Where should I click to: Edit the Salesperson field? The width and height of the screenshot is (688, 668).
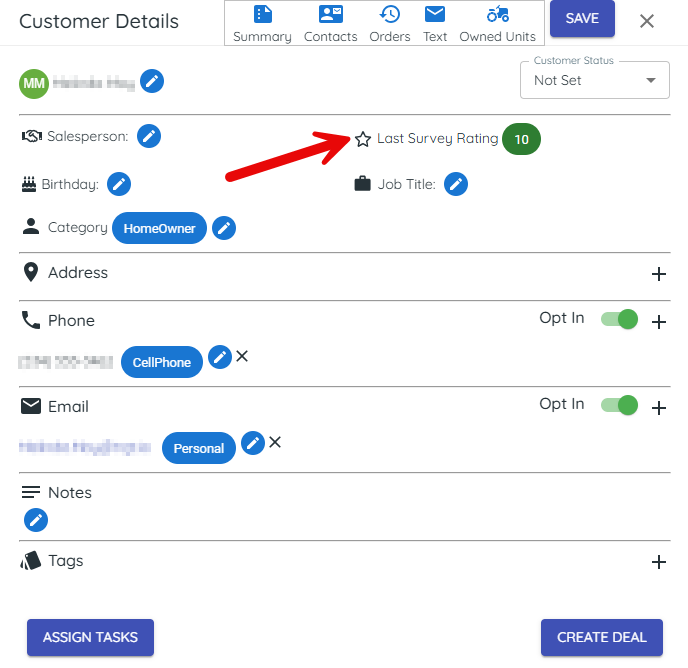[x=149, y=136]
